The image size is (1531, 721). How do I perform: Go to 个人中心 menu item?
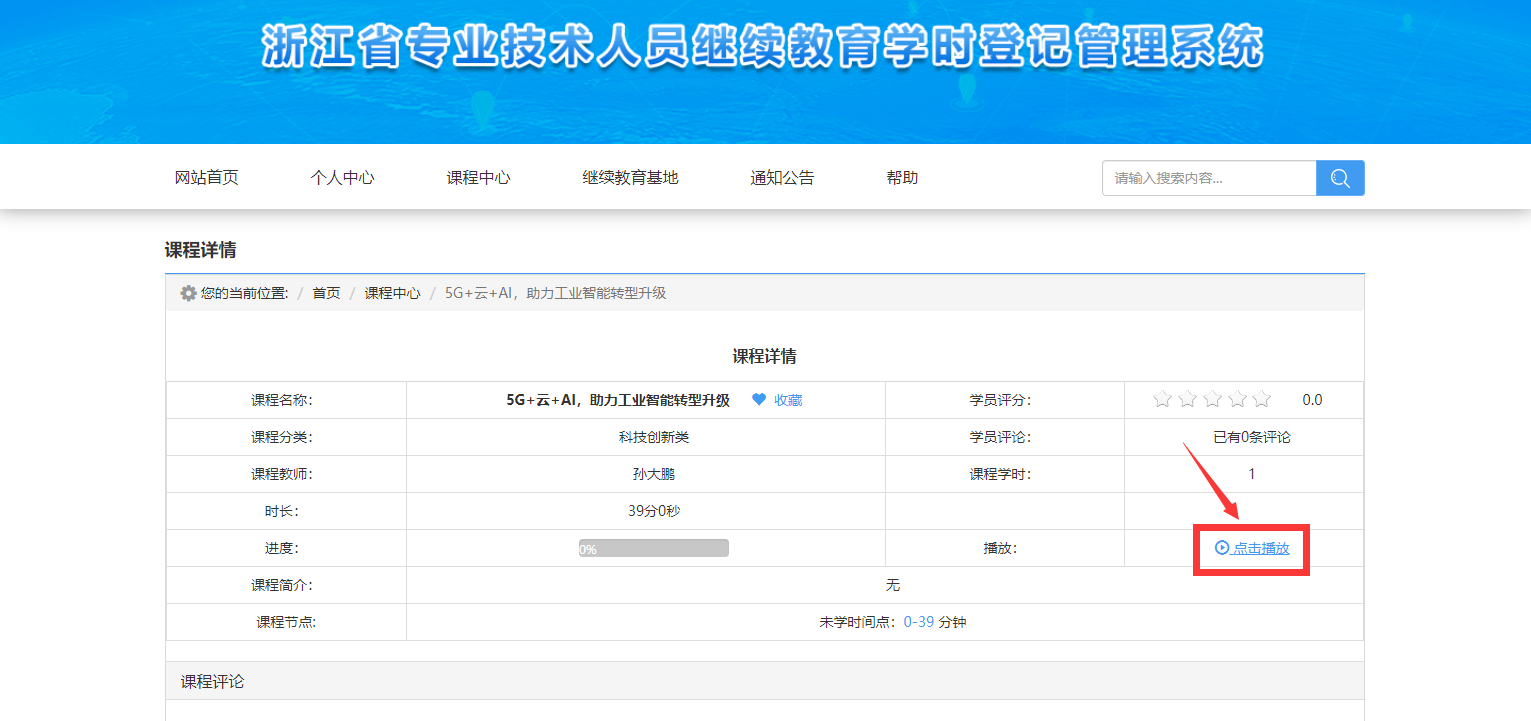(x=342, y=178)
